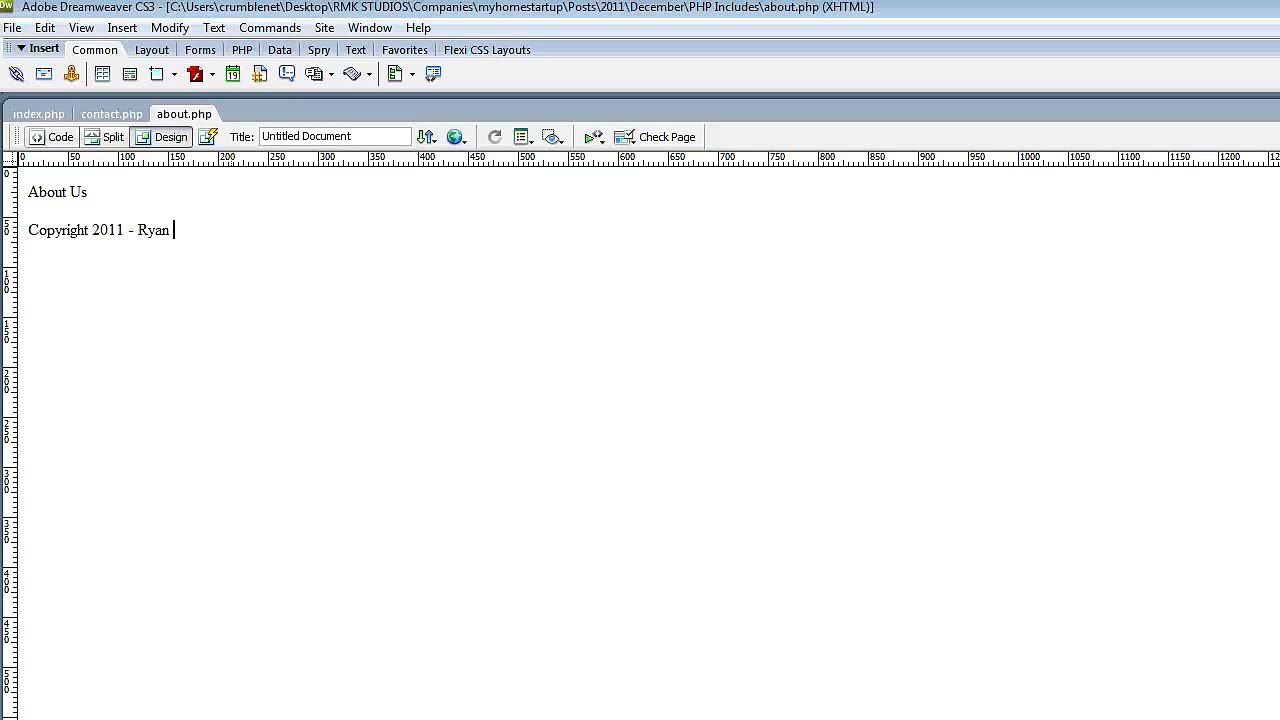Screen dimensions: 1280x720
Task: Select the Spry insert tab
Action: coord(319,50)
